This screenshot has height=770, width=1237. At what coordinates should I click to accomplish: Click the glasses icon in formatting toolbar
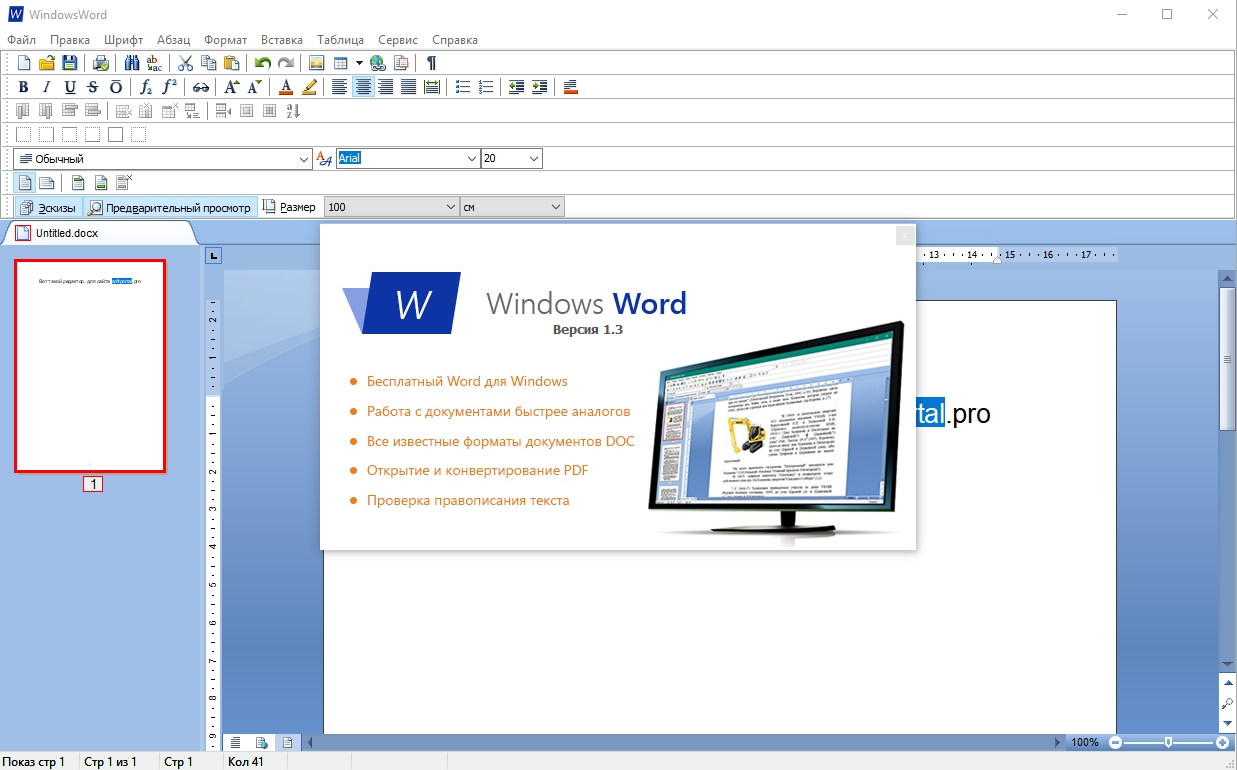coord(201,87)
